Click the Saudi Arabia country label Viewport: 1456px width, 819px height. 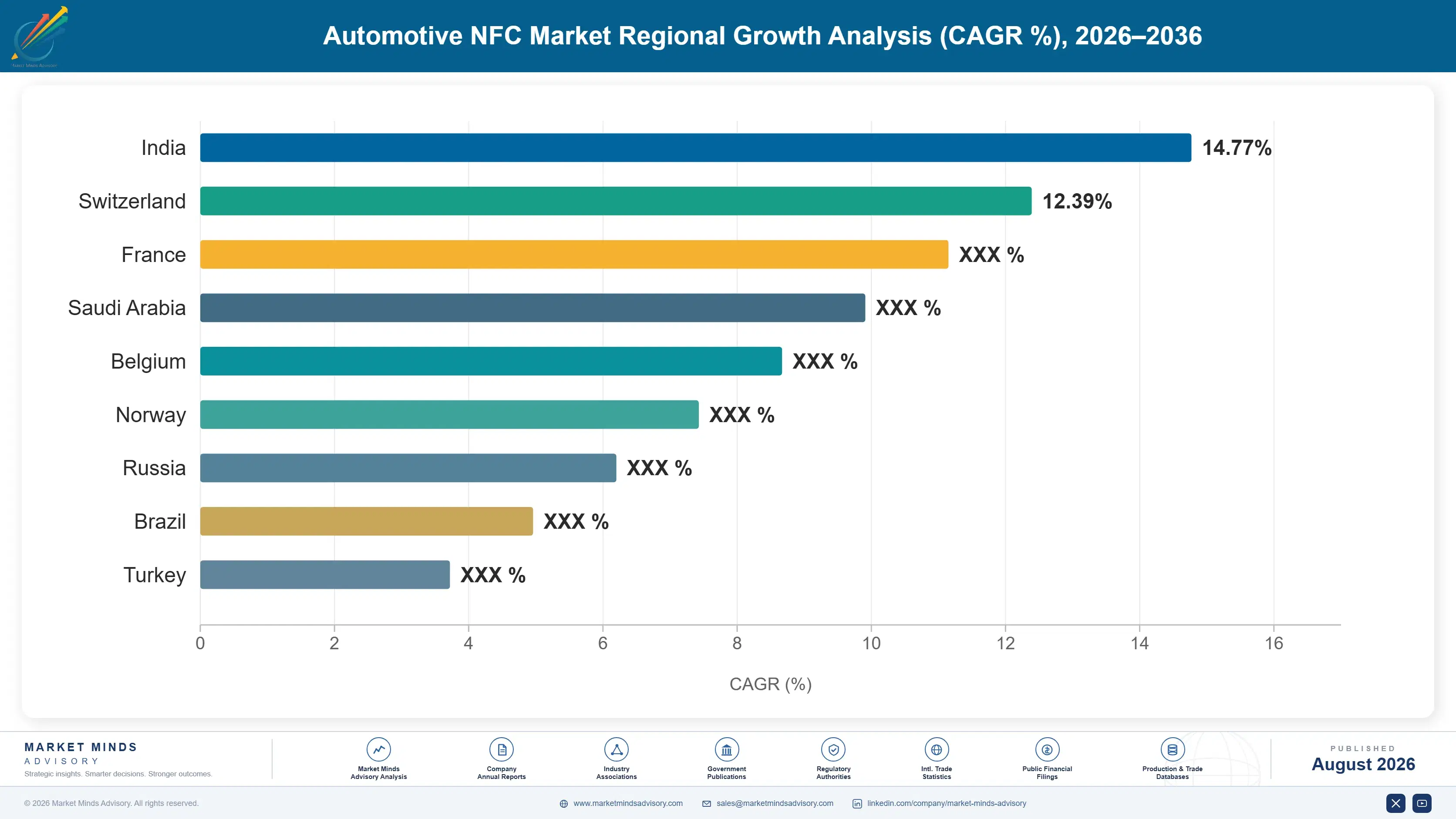click(127, 308)
